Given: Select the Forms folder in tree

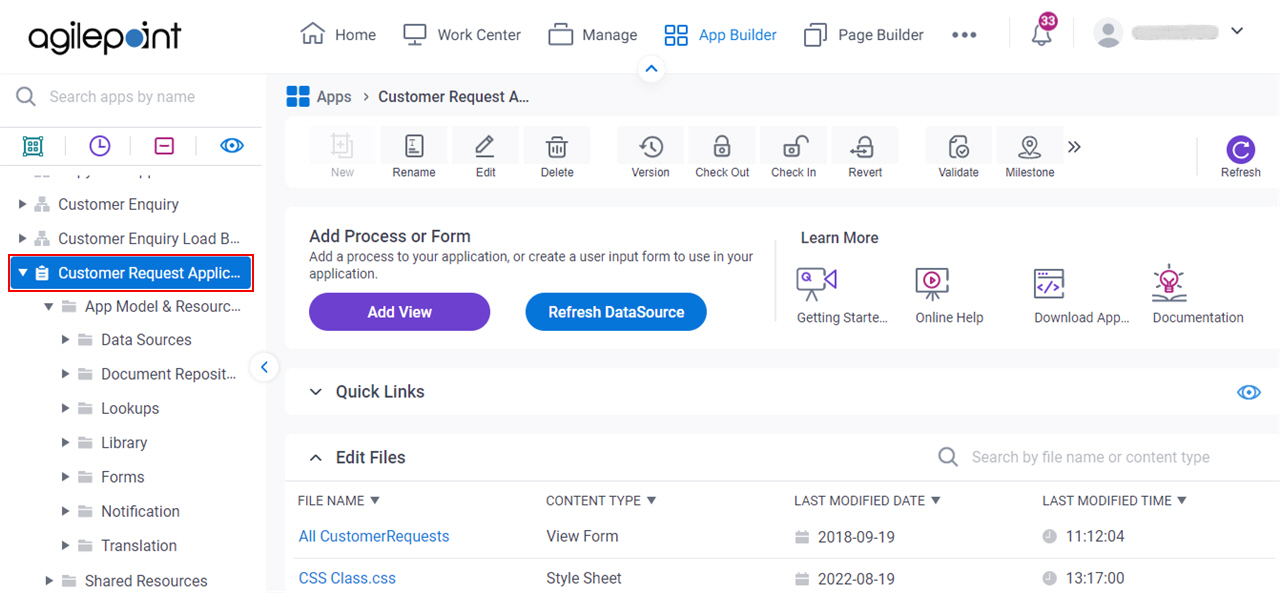Looking at the screenshot, I should pos(122,477).
